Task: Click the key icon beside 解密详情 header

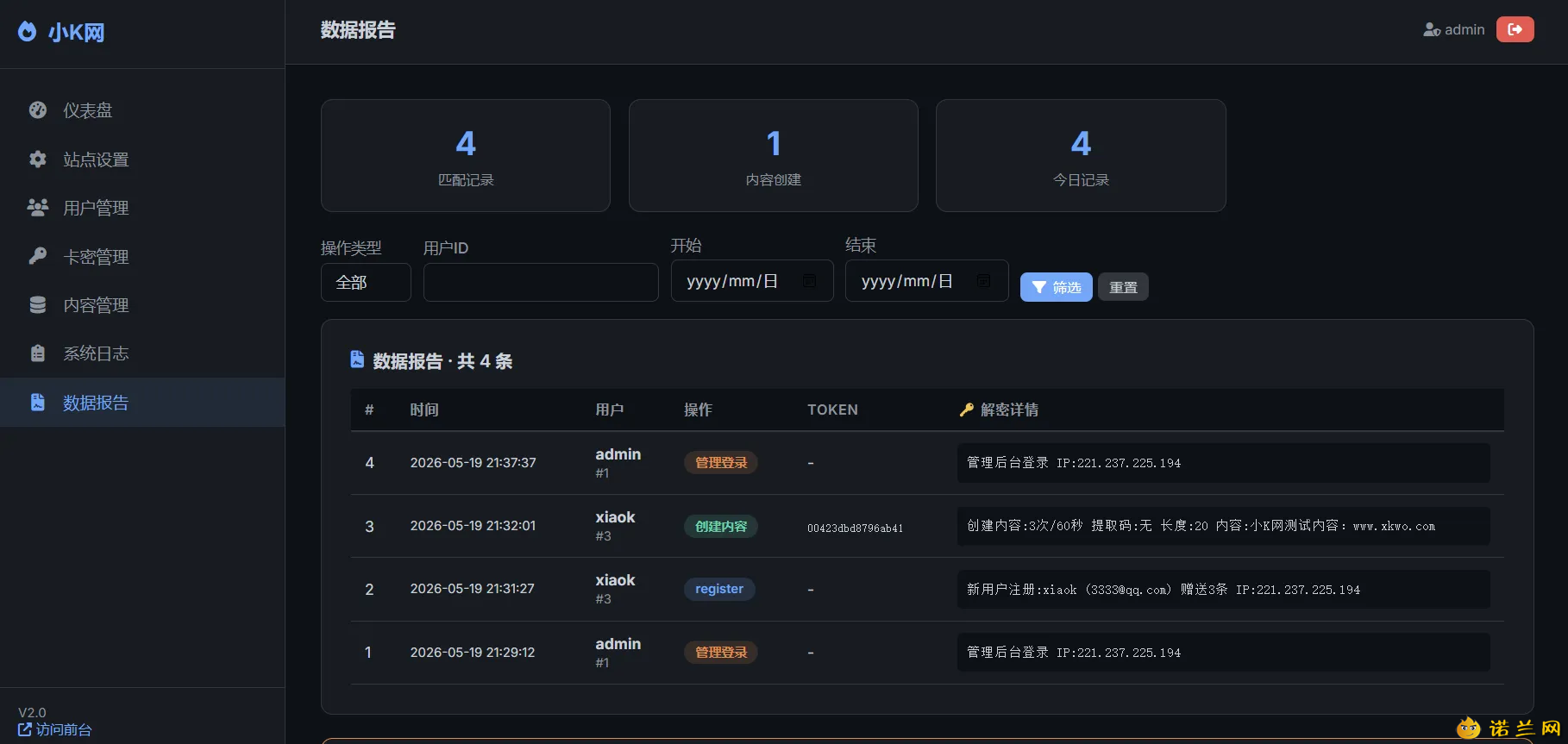Action: (967, 410)
